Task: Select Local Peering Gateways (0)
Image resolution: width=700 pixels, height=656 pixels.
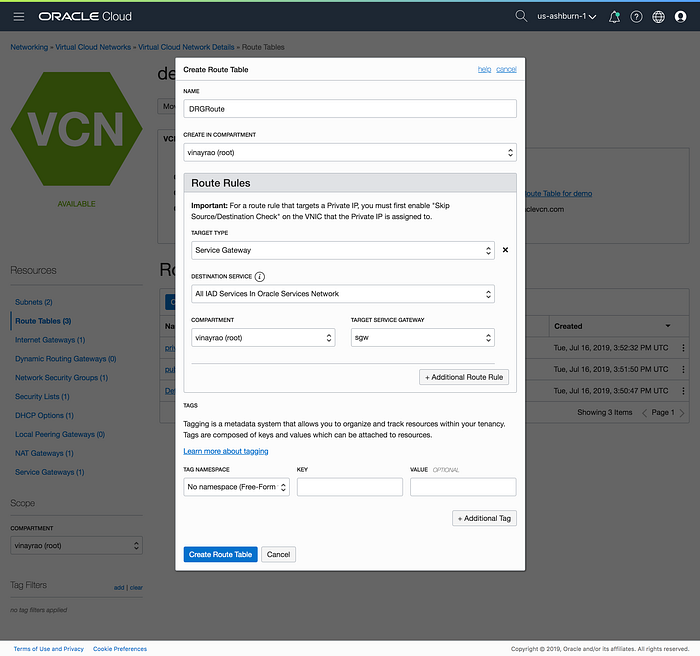Action: [60, 435]
